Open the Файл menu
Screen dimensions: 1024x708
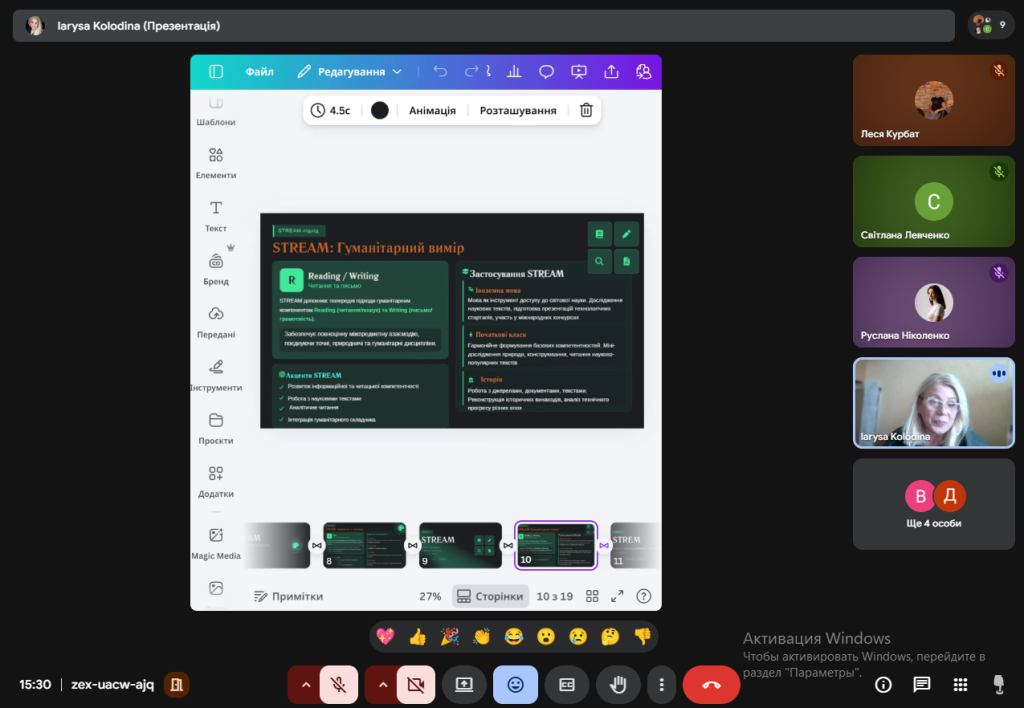[x=259, y=72]
